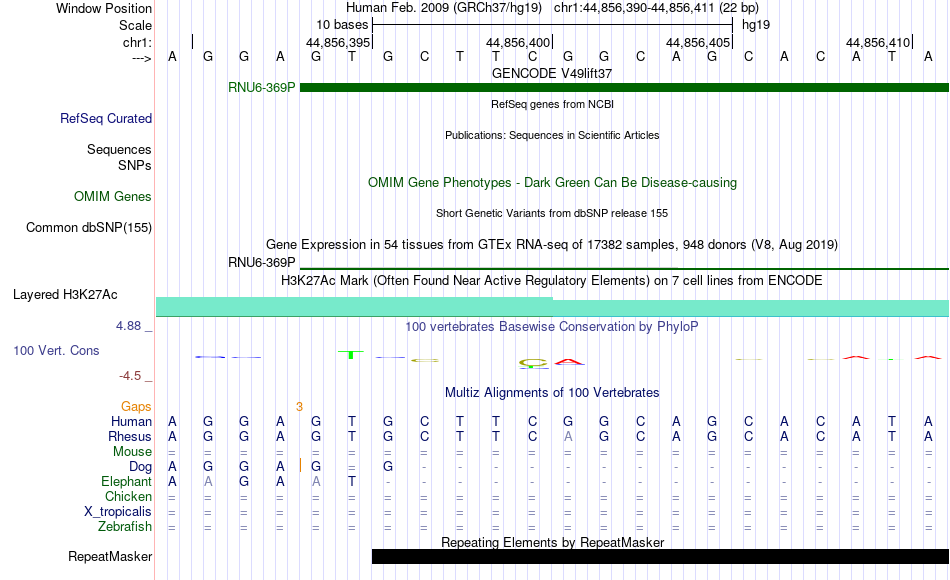Click the Scale label on the left
This screenshot has height=580, width=950.
[x=136, y=25]
